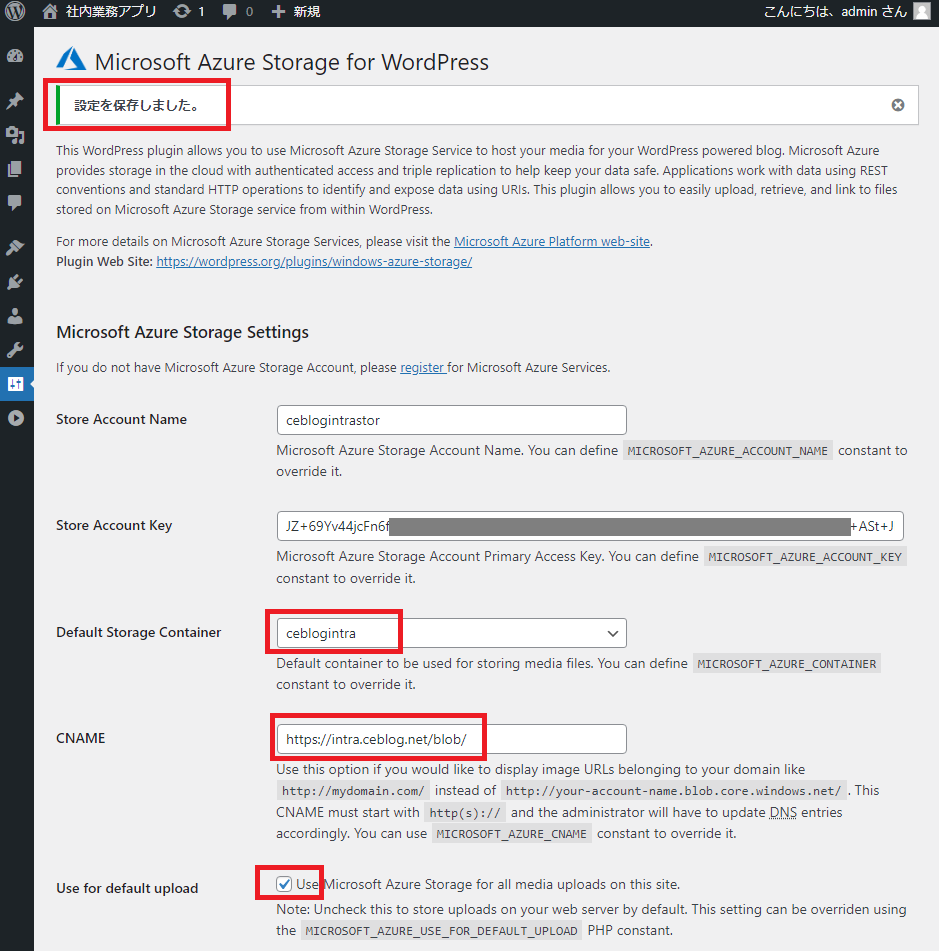This screenshot has width=939, height=951.
Task: Focus the Store Account Name field
Action: (x=451, y=420)
